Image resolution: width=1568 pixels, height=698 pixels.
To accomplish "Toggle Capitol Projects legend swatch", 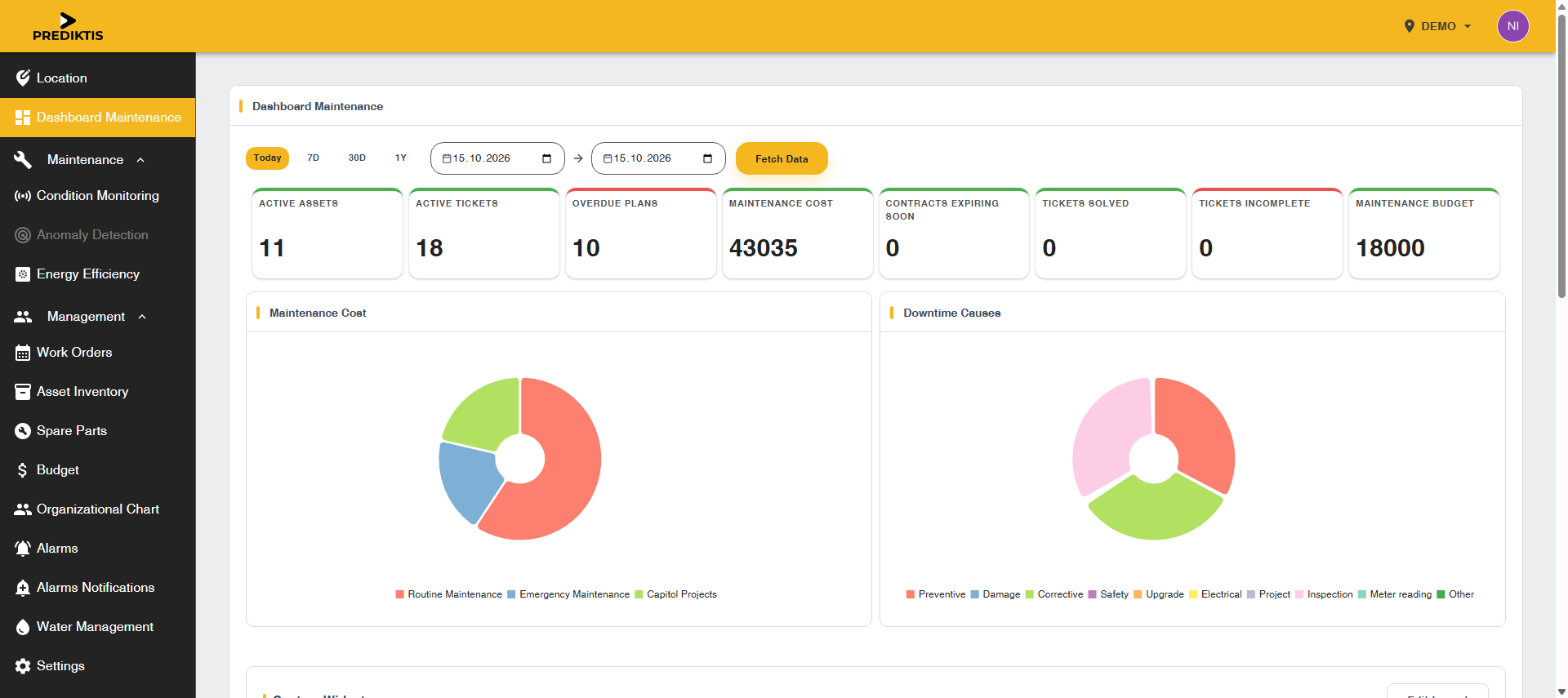I will (639, 594).
